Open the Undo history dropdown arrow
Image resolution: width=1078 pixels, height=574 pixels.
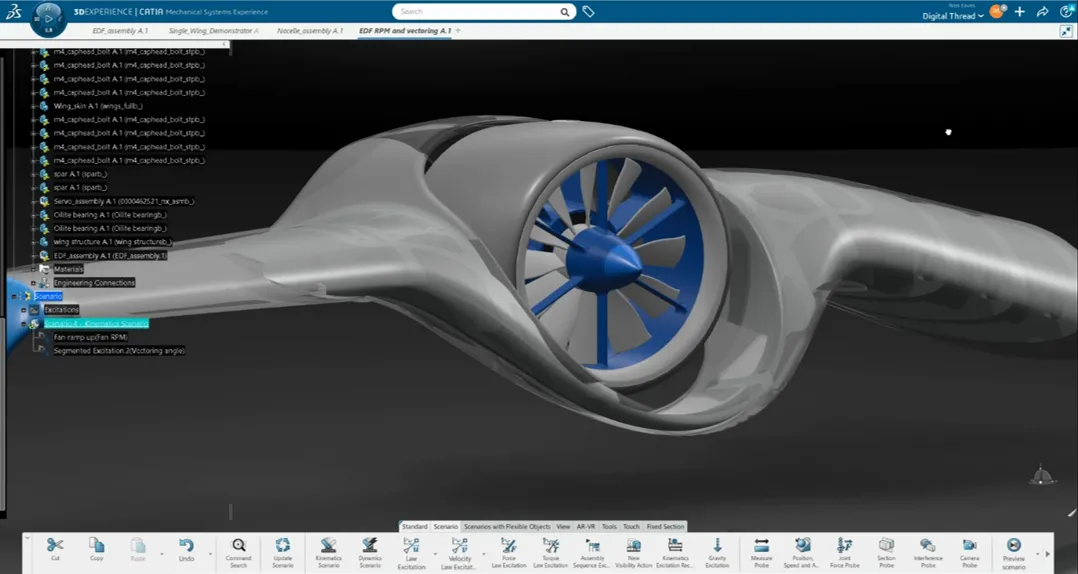pos(210,553)
